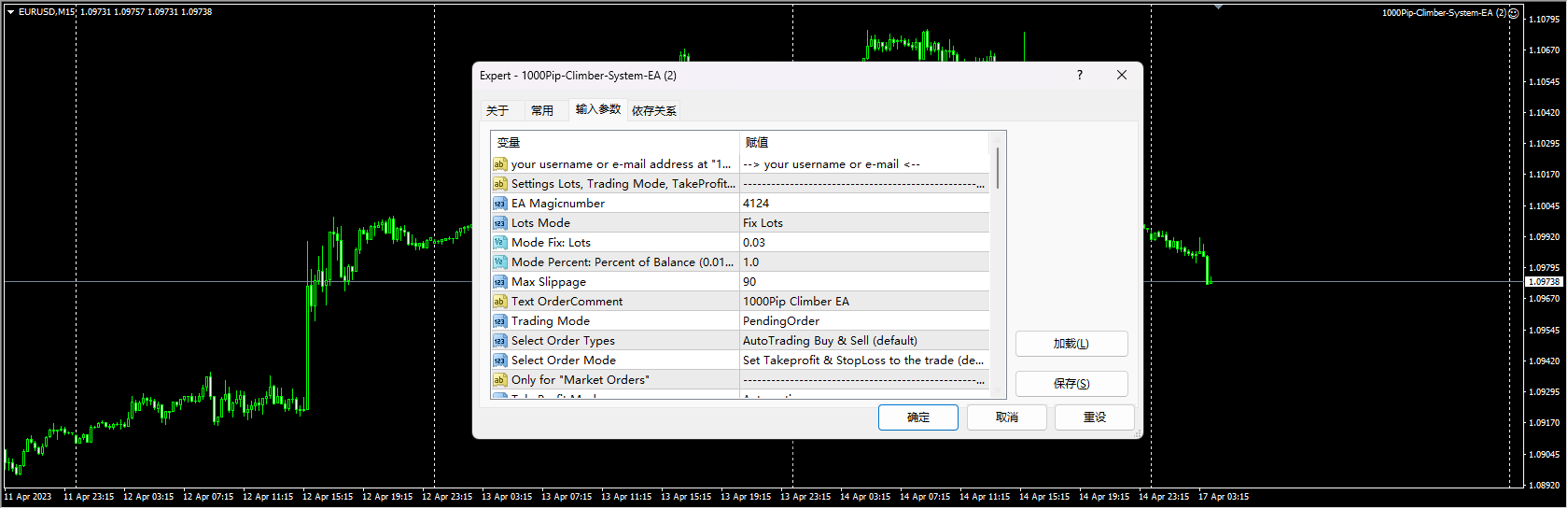Click the icon beside Settings Lots row
1568x509 pixels.
[x=499, y=184]
